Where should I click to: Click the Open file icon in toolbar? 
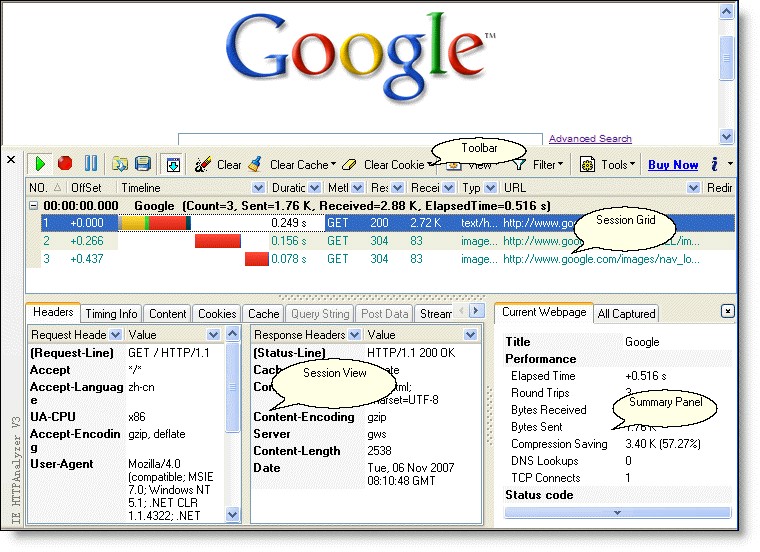120,164
